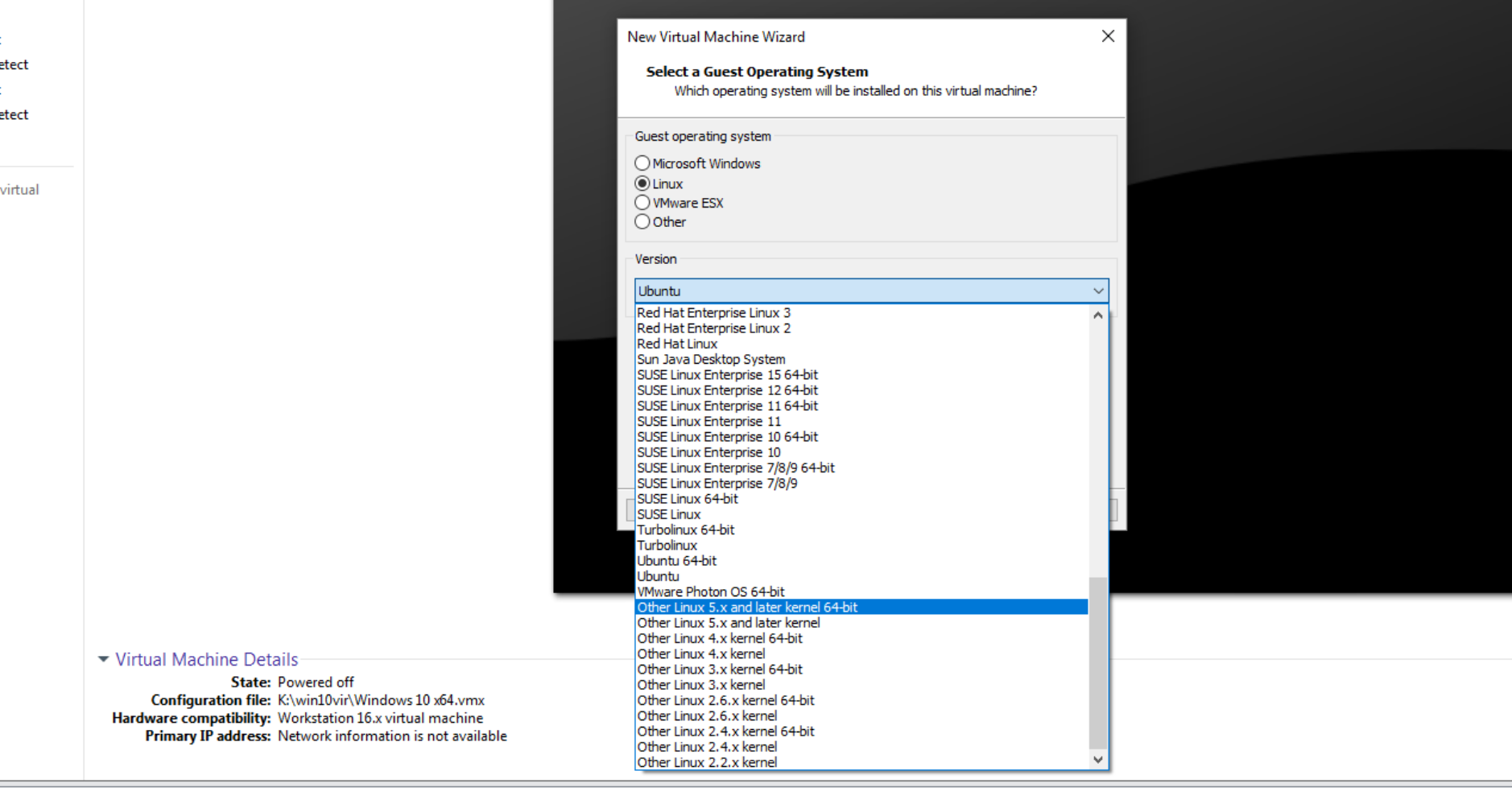Pick the Red Hat Linux entry
Image resolution: width=1512 pixels, height=808 pixels.
[x=861, y=344]
